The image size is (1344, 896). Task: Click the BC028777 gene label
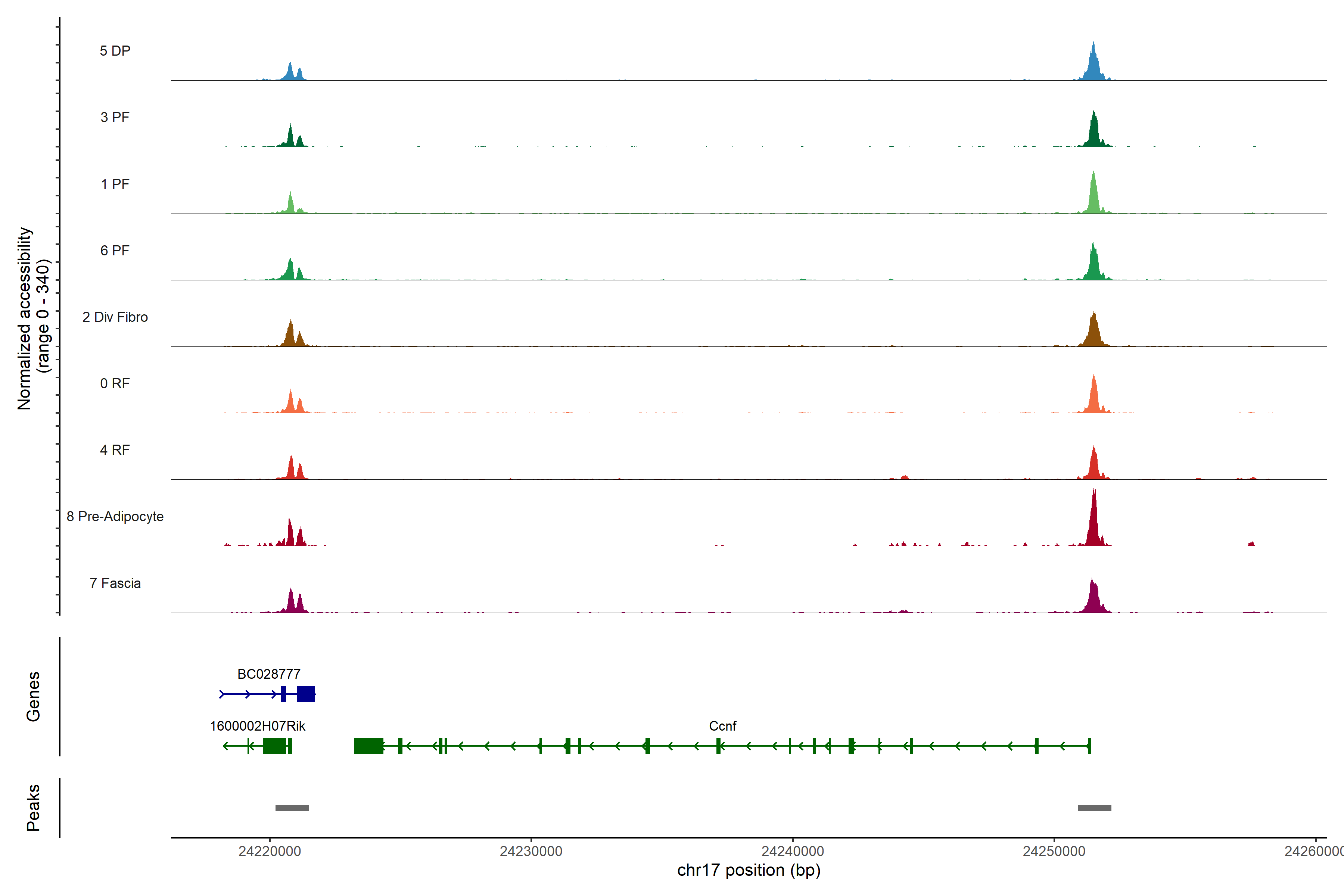[x=268, y=674]
